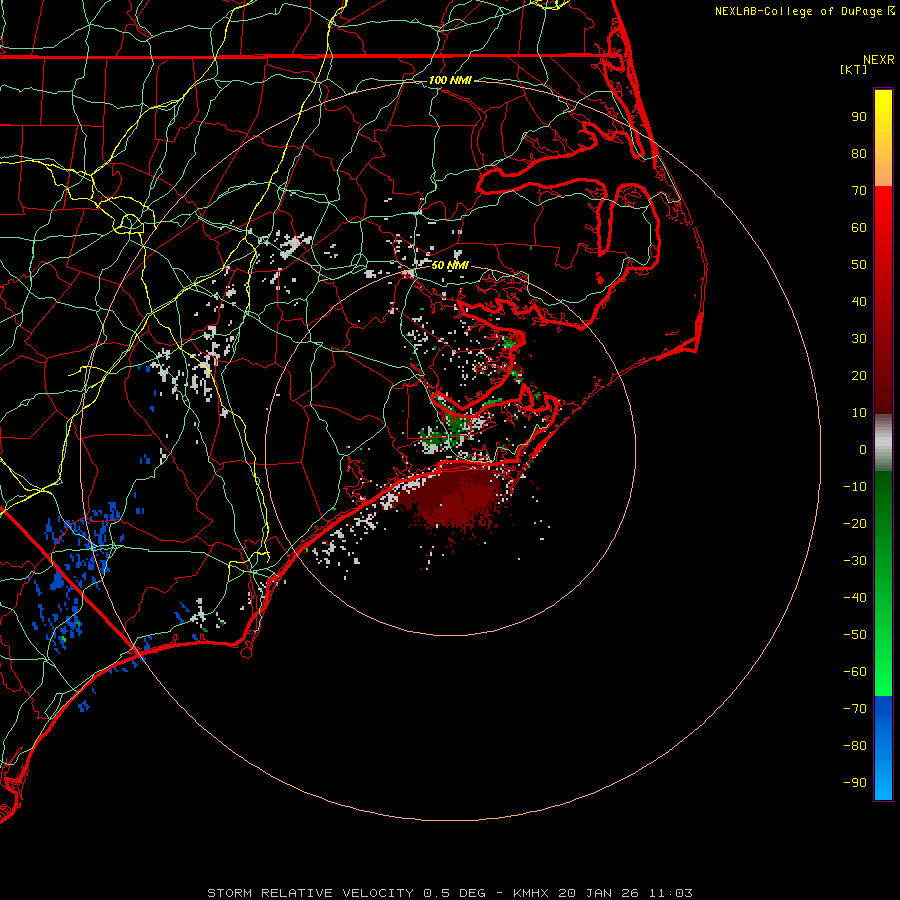Select the -60 scale value

pyautogui.click(x=855, y=672)
